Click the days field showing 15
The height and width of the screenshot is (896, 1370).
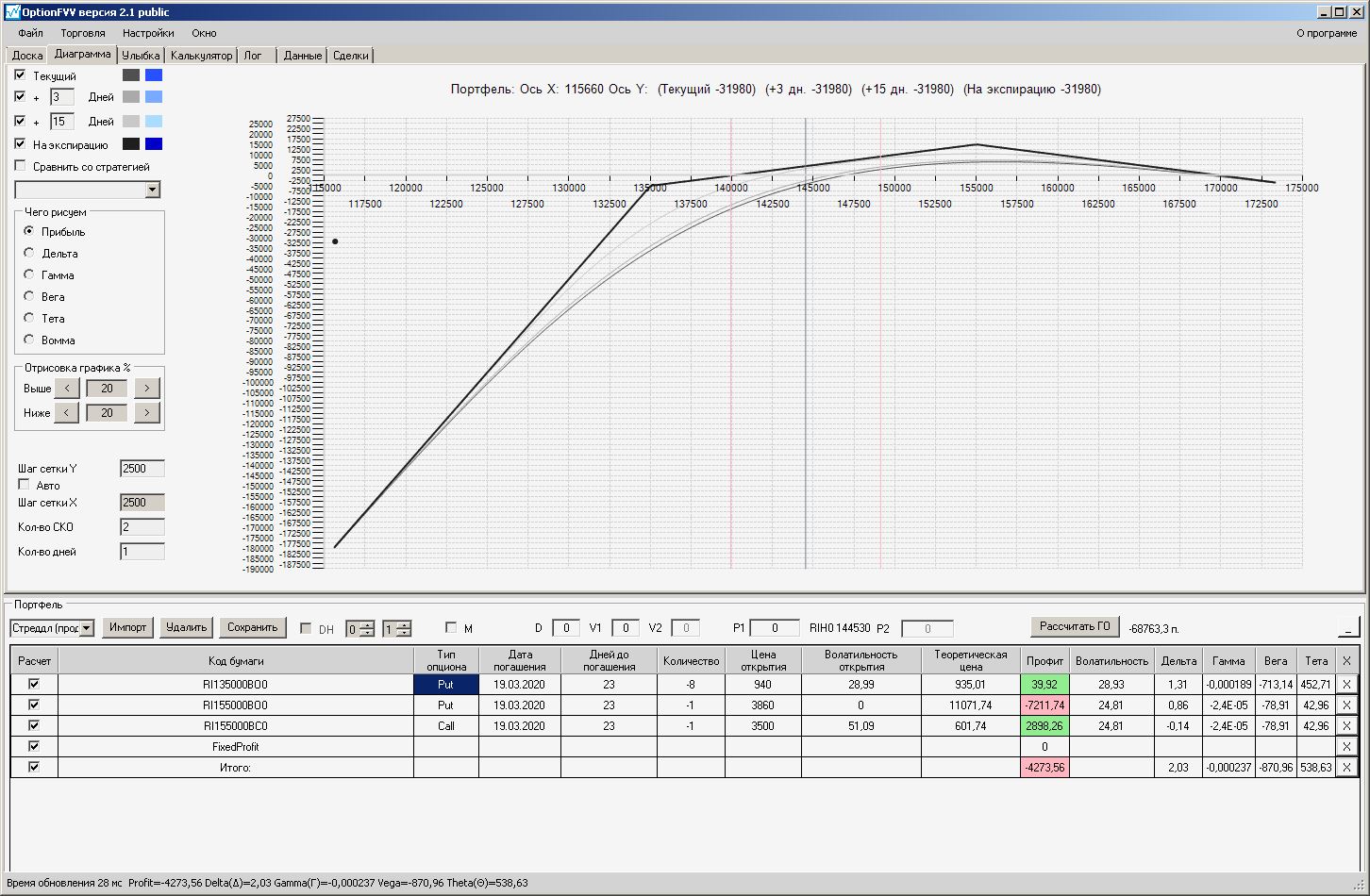[62, 122]
